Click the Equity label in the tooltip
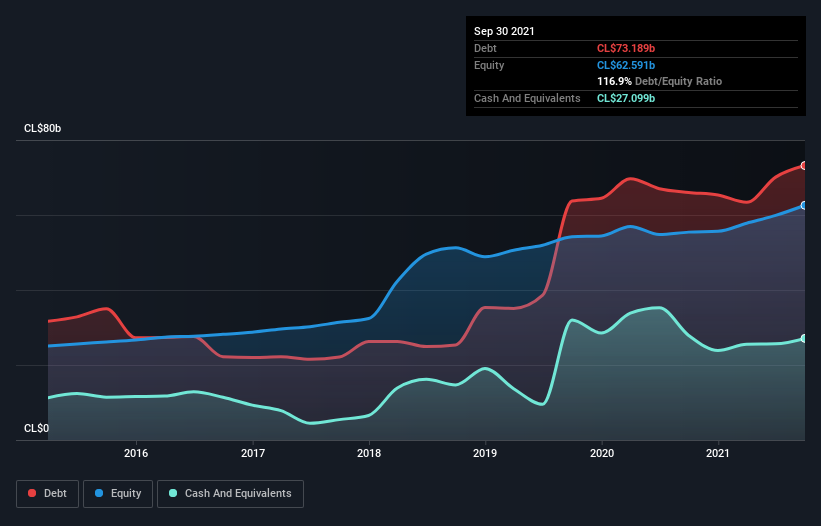Image resolution: width=821 pixels, height=526 pixels. 489,65
